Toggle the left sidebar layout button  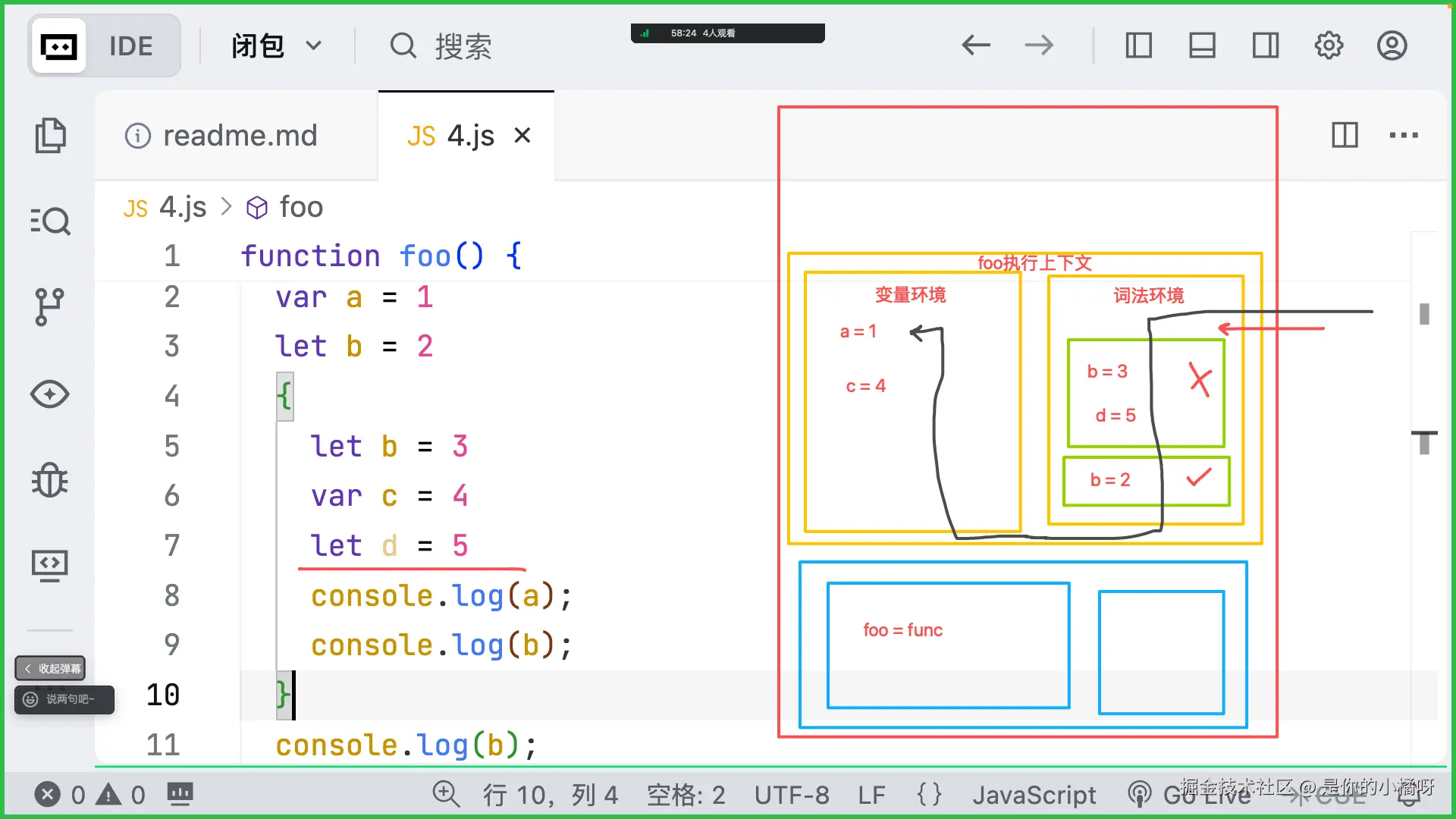(x=1138, y=46)
